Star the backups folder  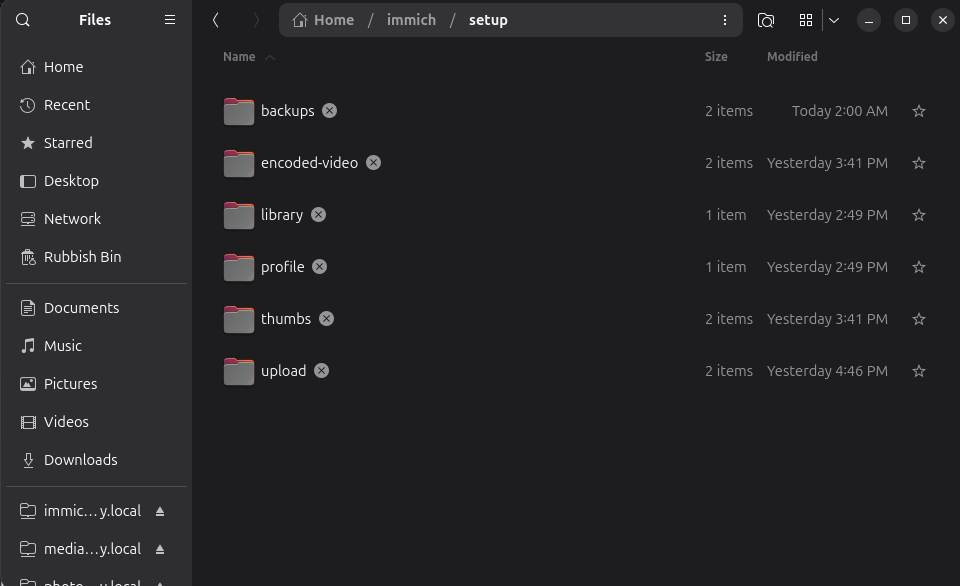pos(918,111)
